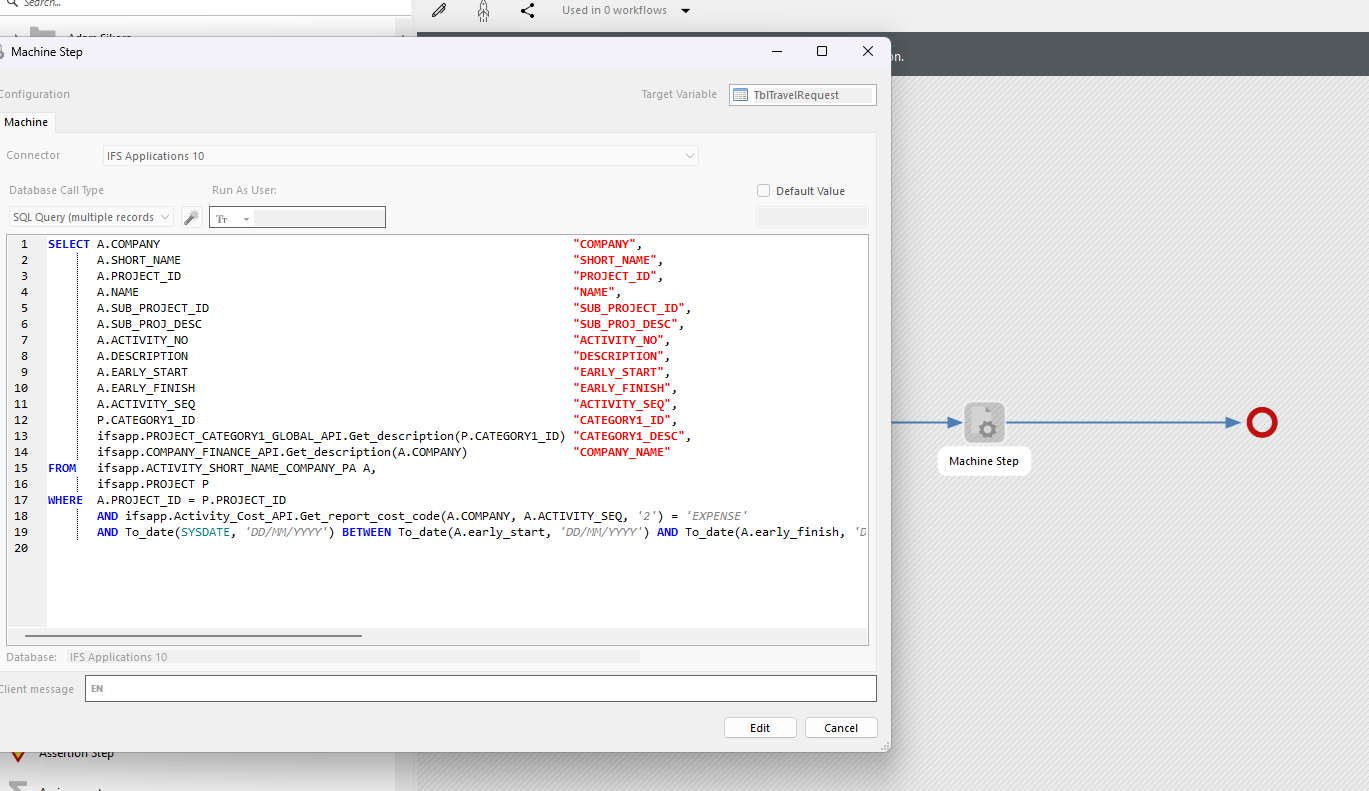
Task: Close the Machine Step dialog
Action: coord(868,51)
